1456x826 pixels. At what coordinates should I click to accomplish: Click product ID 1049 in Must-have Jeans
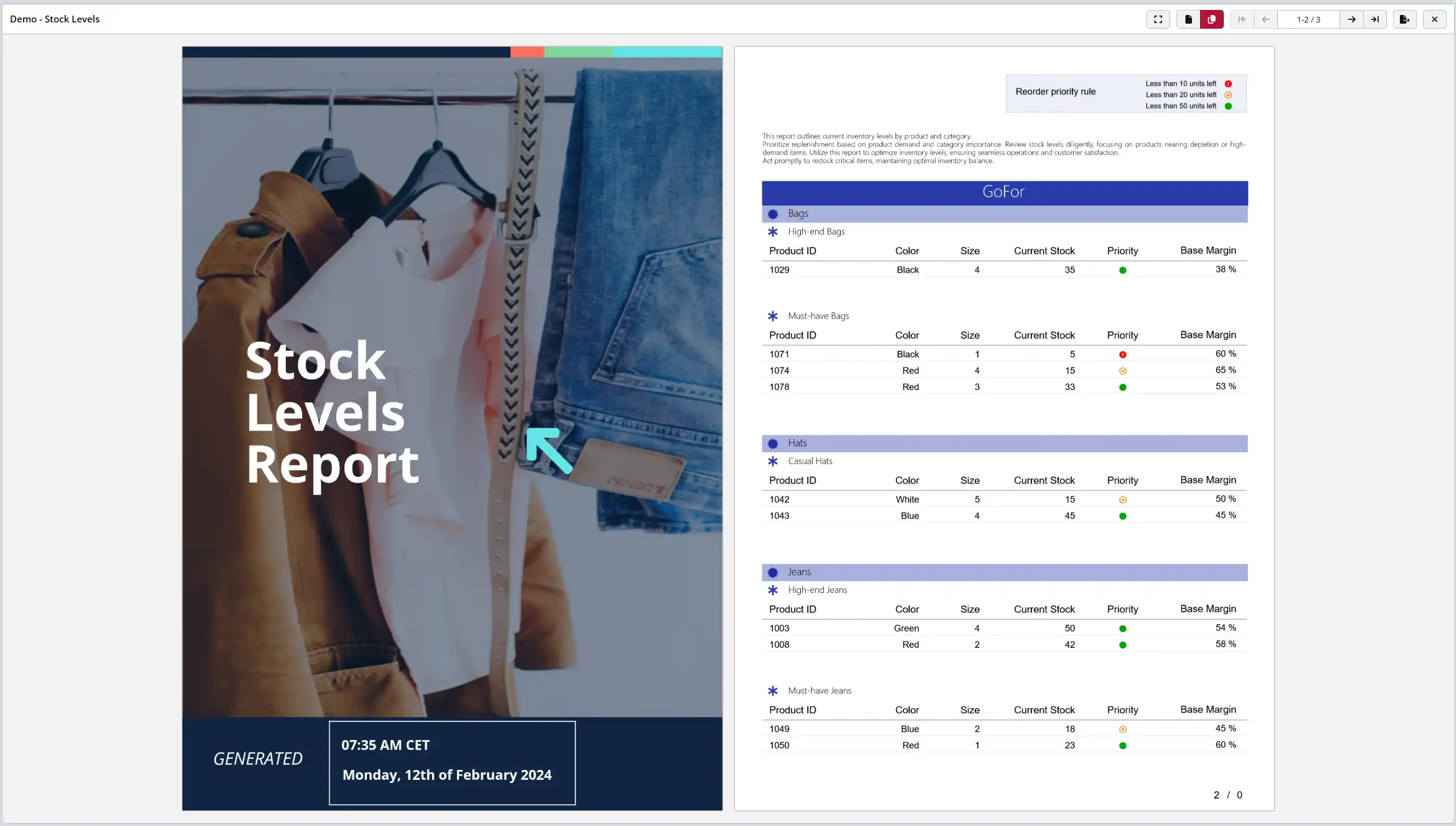tap(779, 729)
